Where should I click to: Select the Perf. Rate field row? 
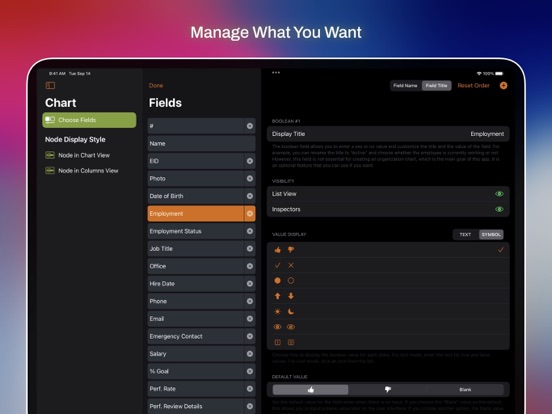(x=195, y=389)
